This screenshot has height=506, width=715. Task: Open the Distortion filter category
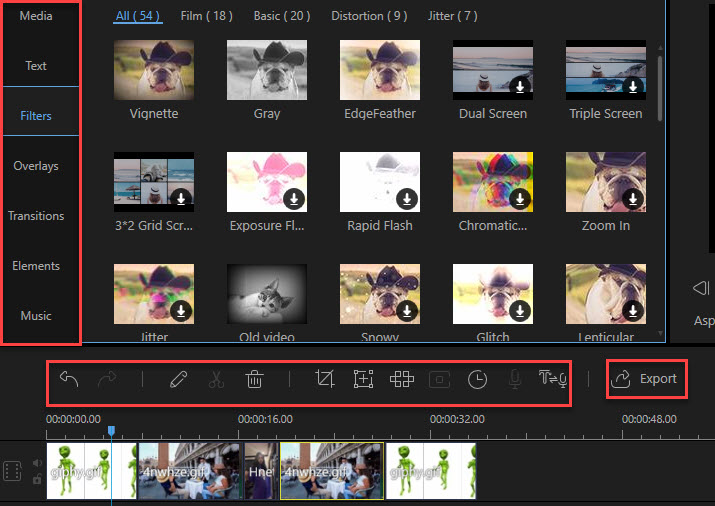click(368, 16)
